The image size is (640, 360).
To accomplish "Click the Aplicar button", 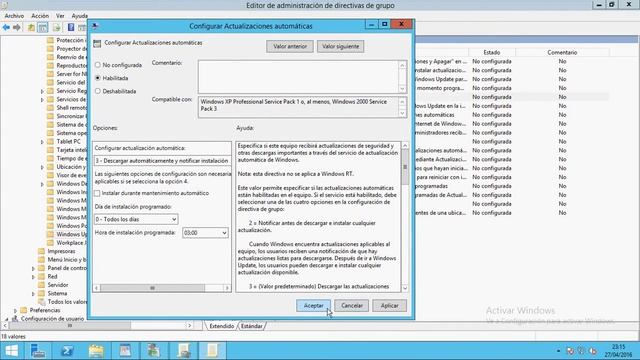I will click(389, 305).
